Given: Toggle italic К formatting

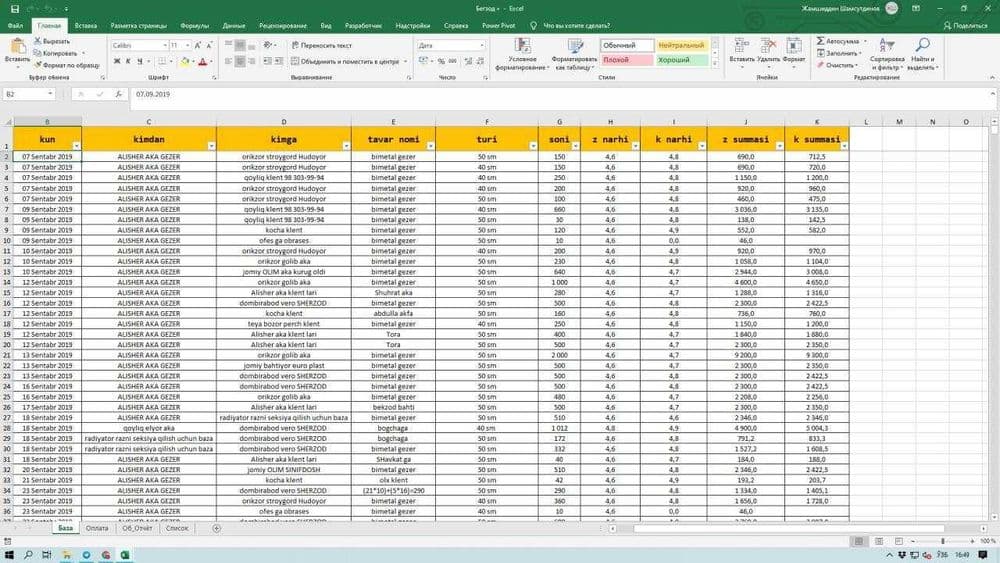Looking at the screenshot, I should 128,61.
